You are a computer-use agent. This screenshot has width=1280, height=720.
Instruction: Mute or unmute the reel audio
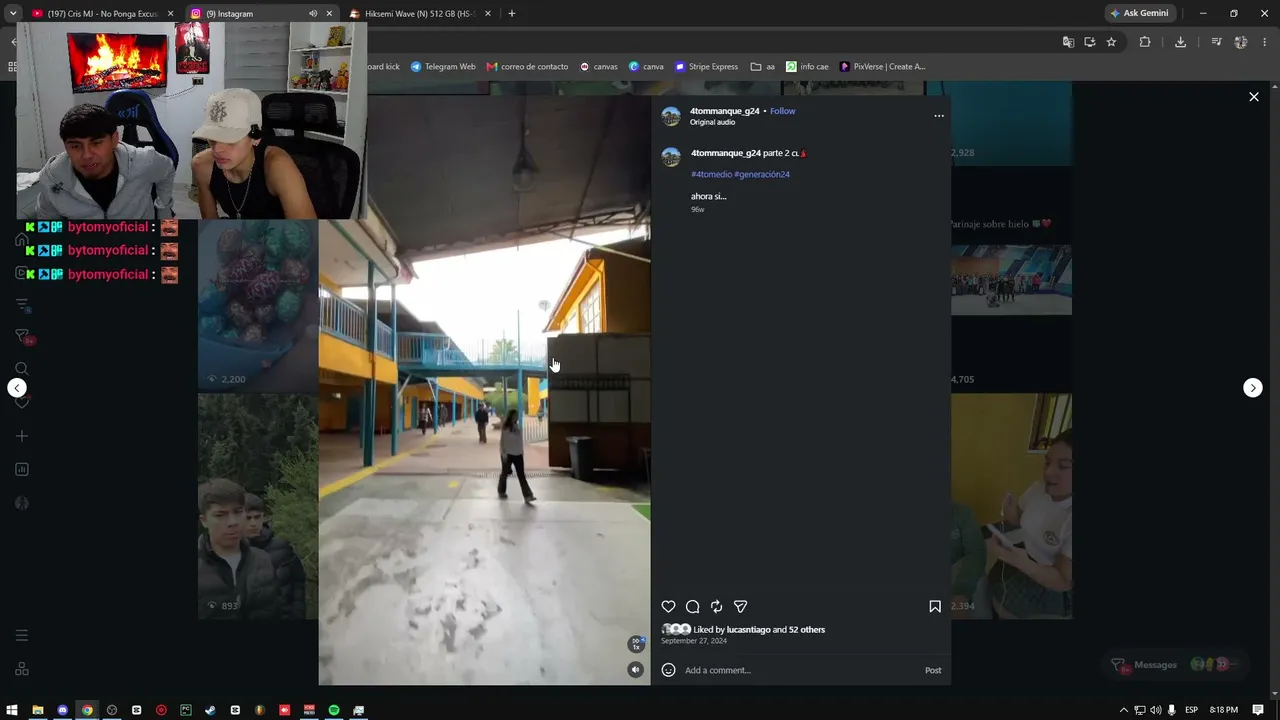point(635,670)
